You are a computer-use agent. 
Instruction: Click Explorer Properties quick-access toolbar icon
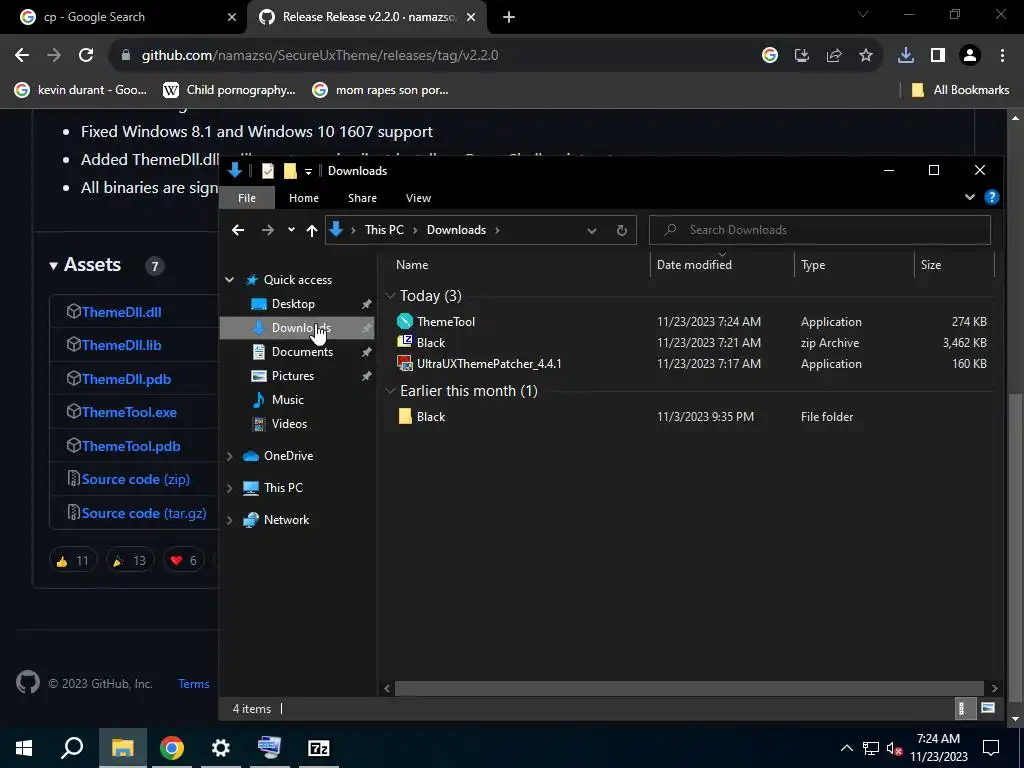[268, 171]
